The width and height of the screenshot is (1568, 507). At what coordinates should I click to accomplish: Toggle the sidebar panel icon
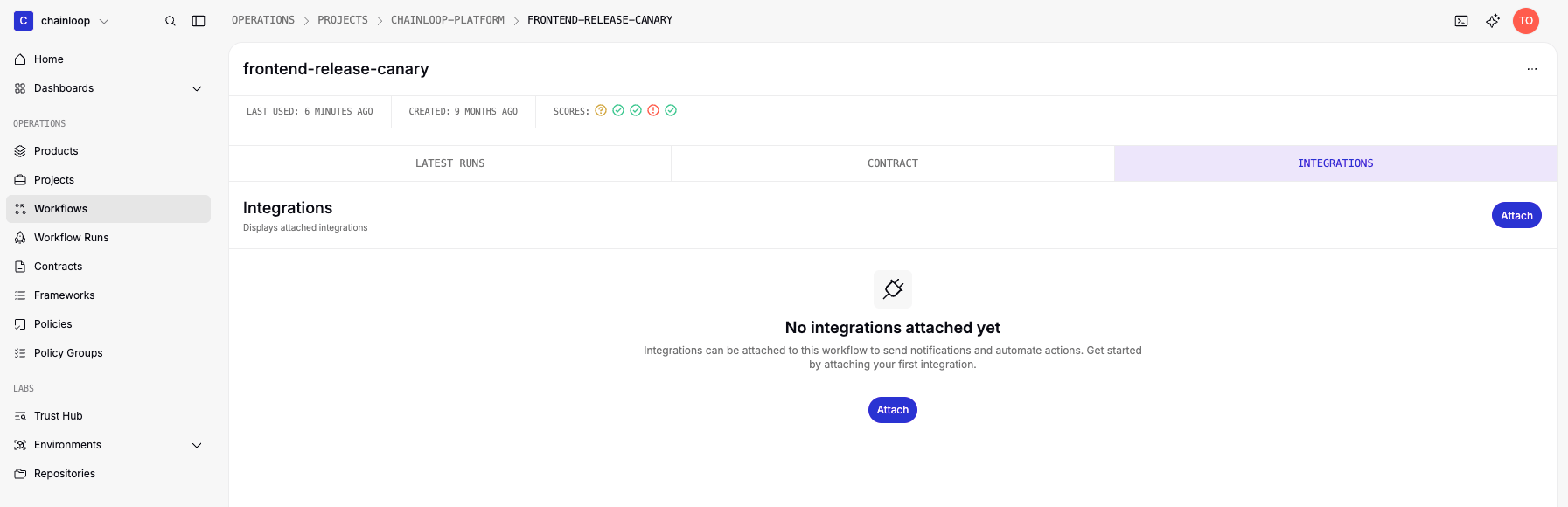coord(199,21)
